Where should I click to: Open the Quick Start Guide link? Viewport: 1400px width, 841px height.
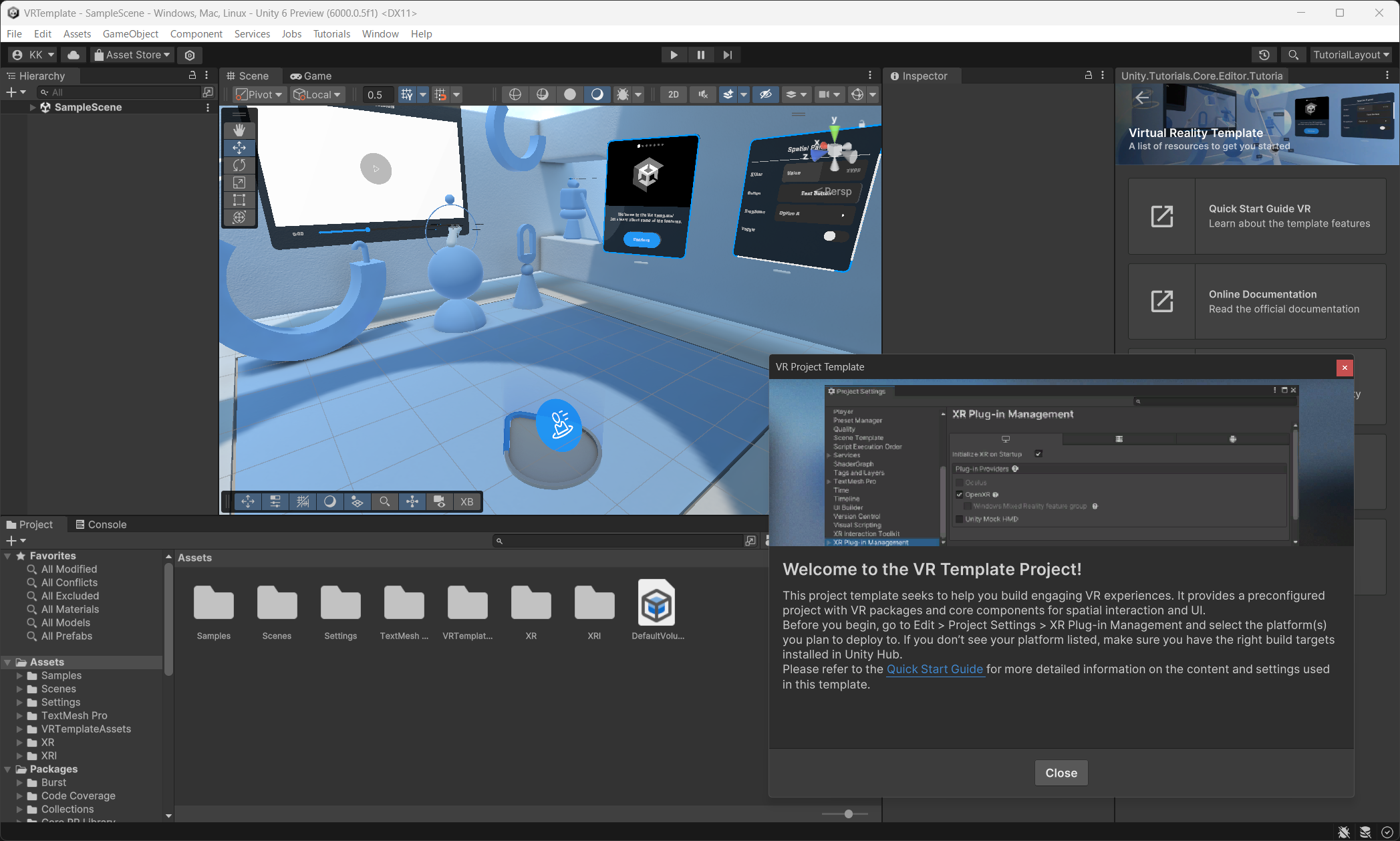[934, 669]
